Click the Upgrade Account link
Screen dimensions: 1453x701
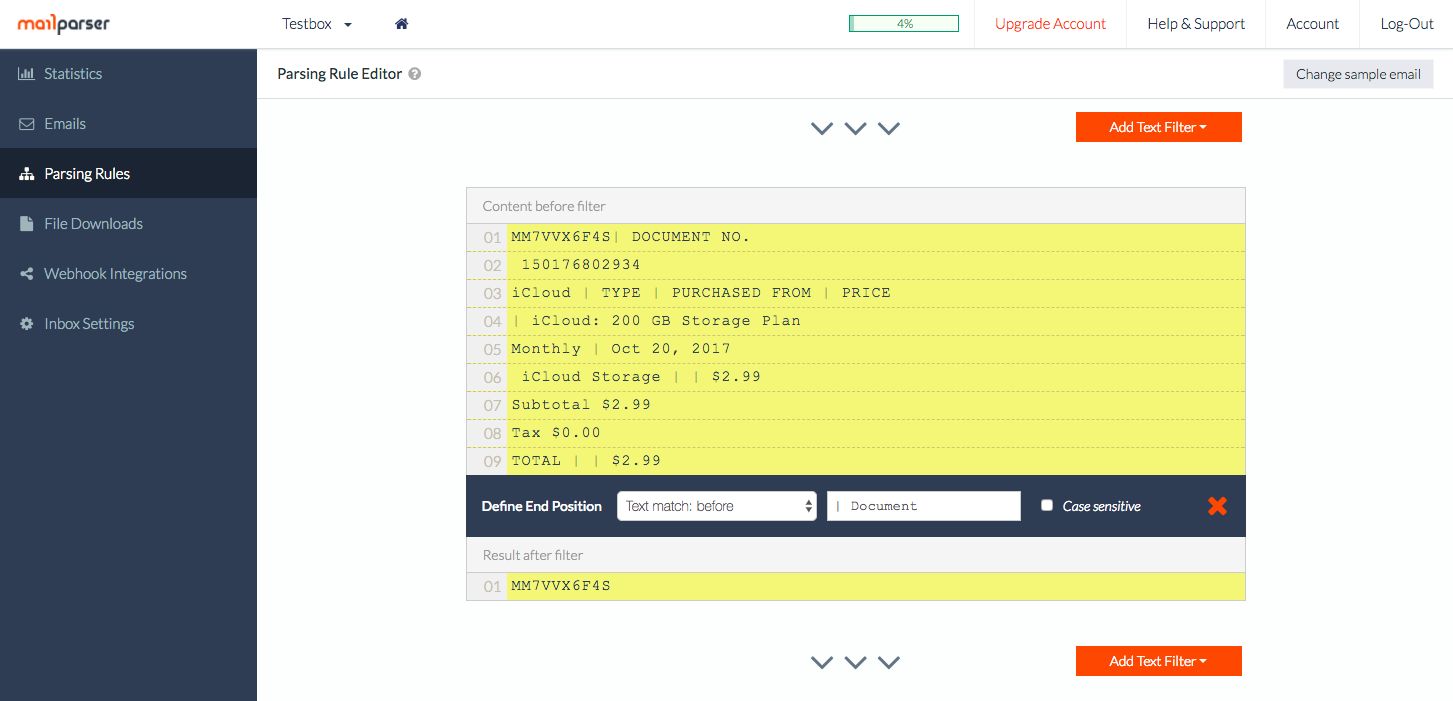pyautogui.click(x=1050, y=24)
